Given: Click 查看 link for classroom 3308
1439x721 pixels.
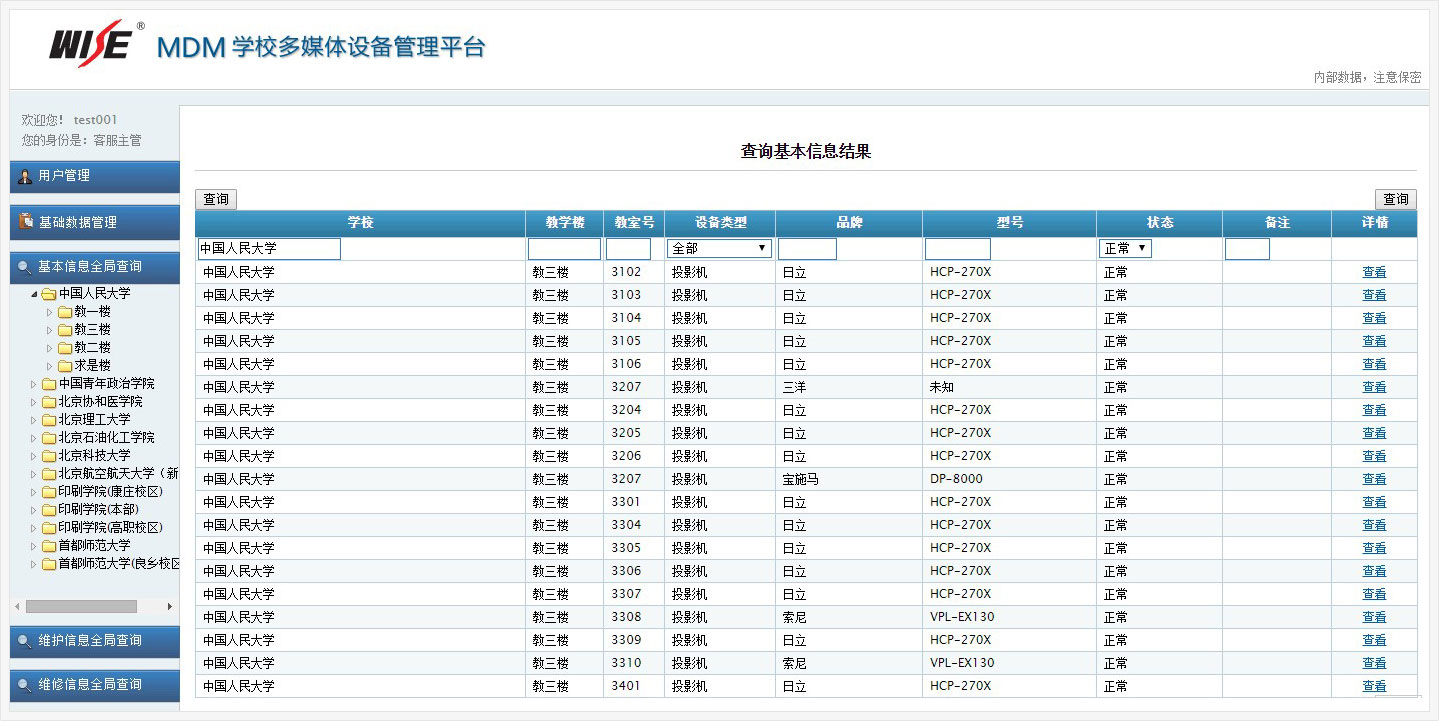Looking at the screenshot, I should [x=1374, y=617].
